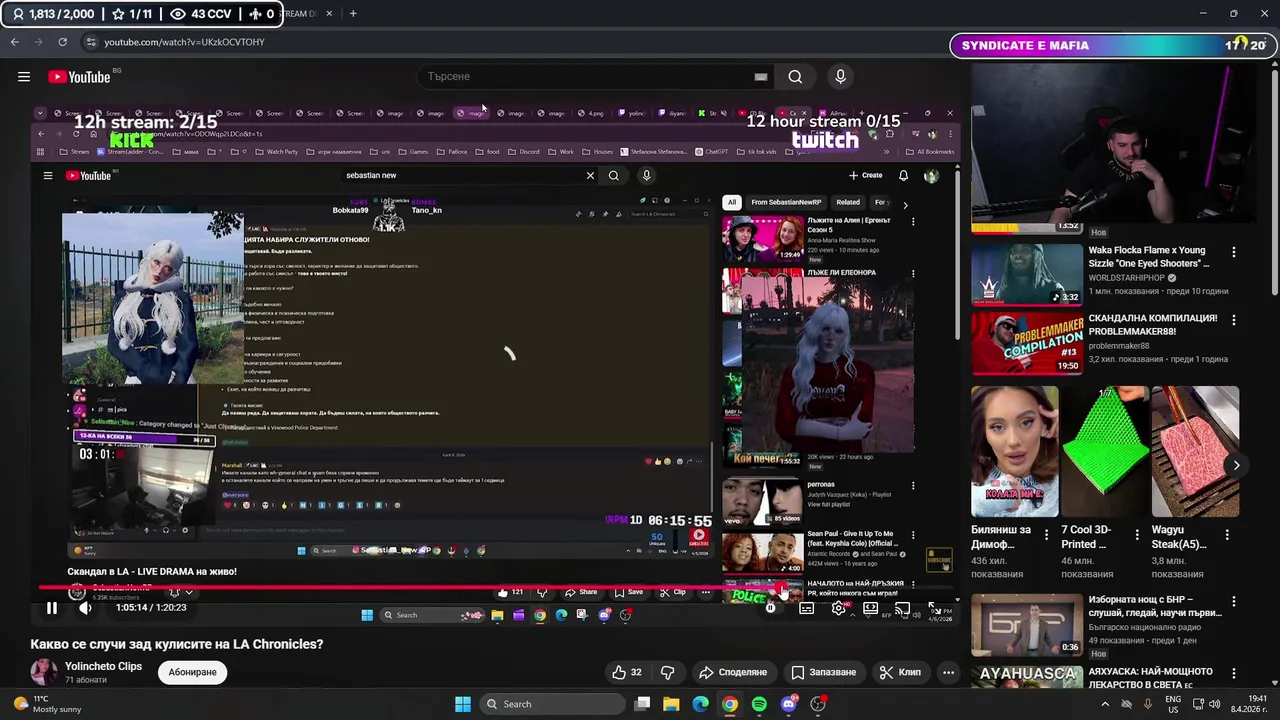Viewport: 1280px width, 720px height.
Task: Open the on-screen keyboard in search box
Action: click(x=761, y=77)
